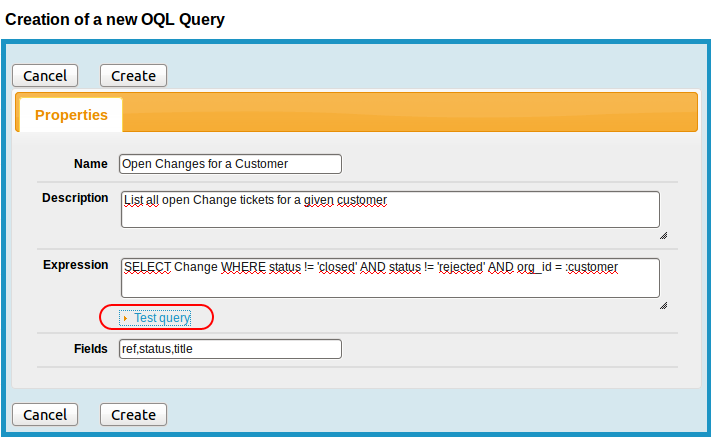Click the word SELECT in the Expression
711x437 pixels.
coord(147,268)
